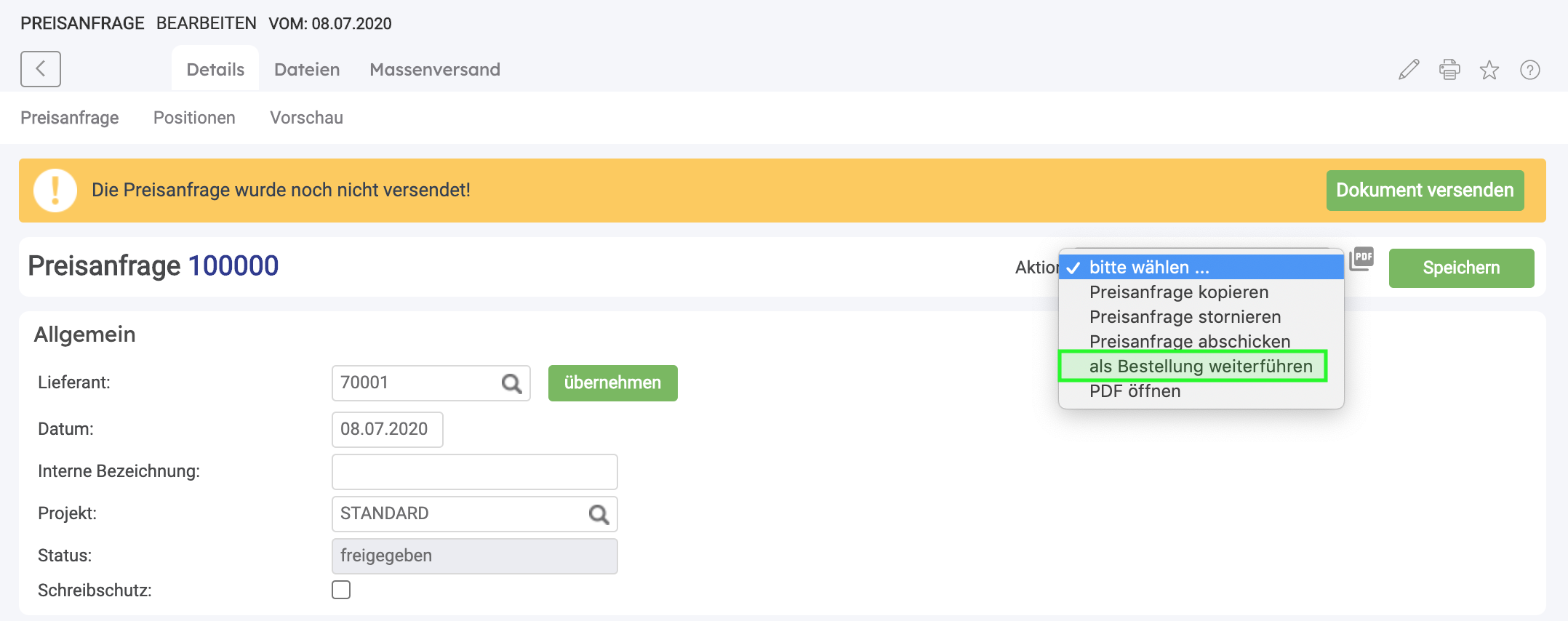Click the back arrow button

tap(41, 69)
